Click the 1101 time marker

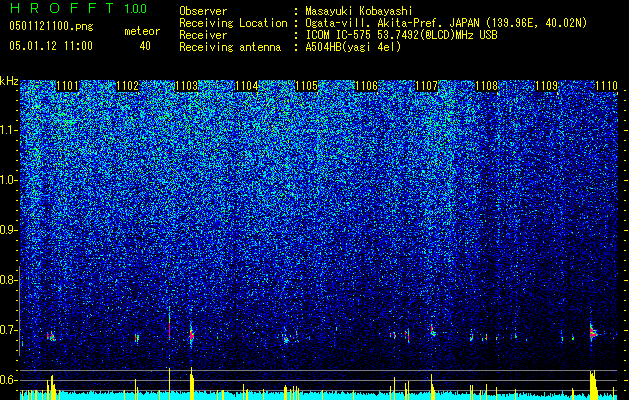[x=67, y=86]
